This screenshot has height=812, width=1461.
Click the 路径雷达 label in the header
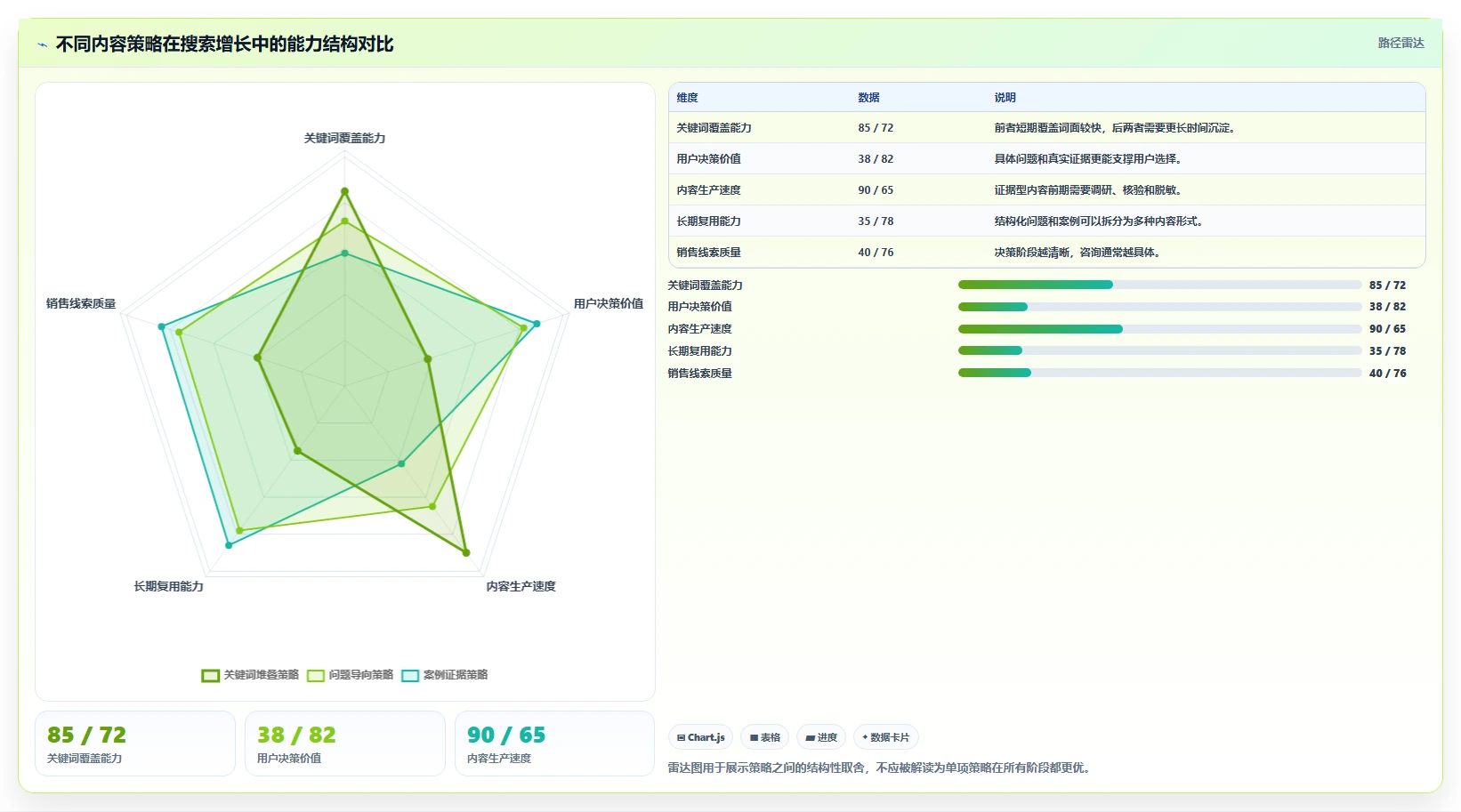(x=1401, y=43)
